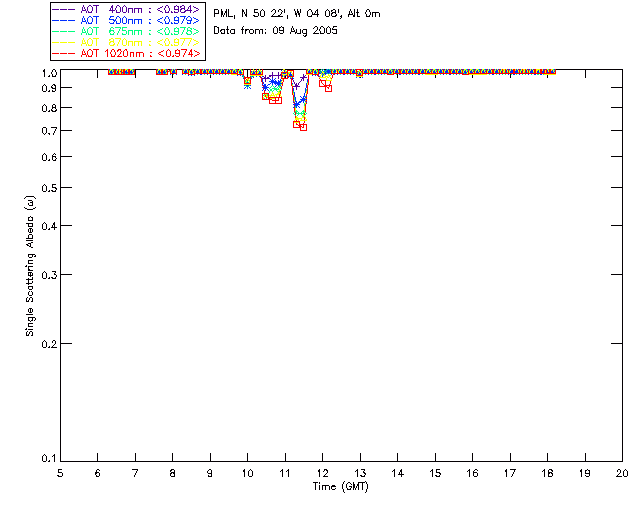Click the green dashed line sample for 675nm

click(64, 31)
